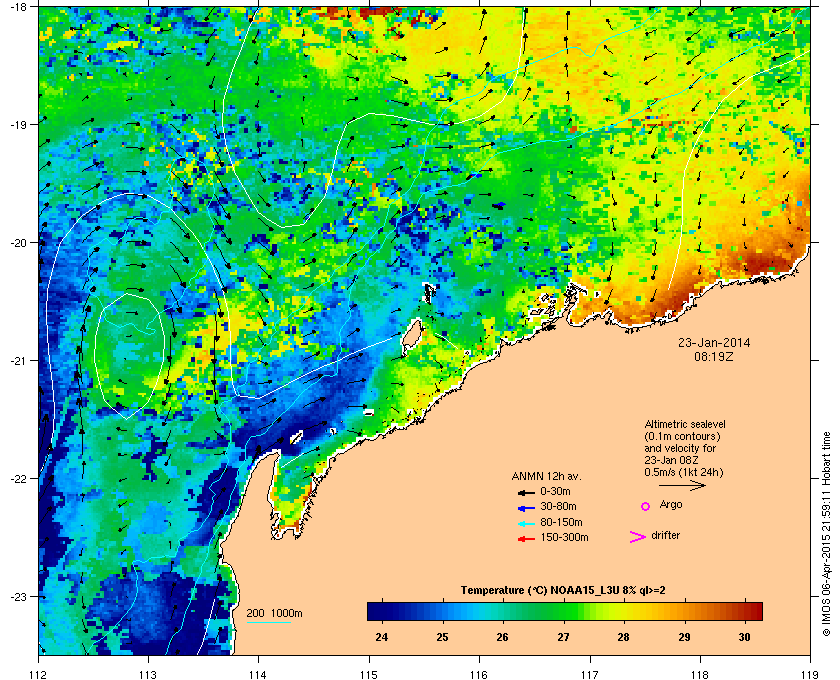Click the 116 longitude axis label

click(x=479, y=674)
